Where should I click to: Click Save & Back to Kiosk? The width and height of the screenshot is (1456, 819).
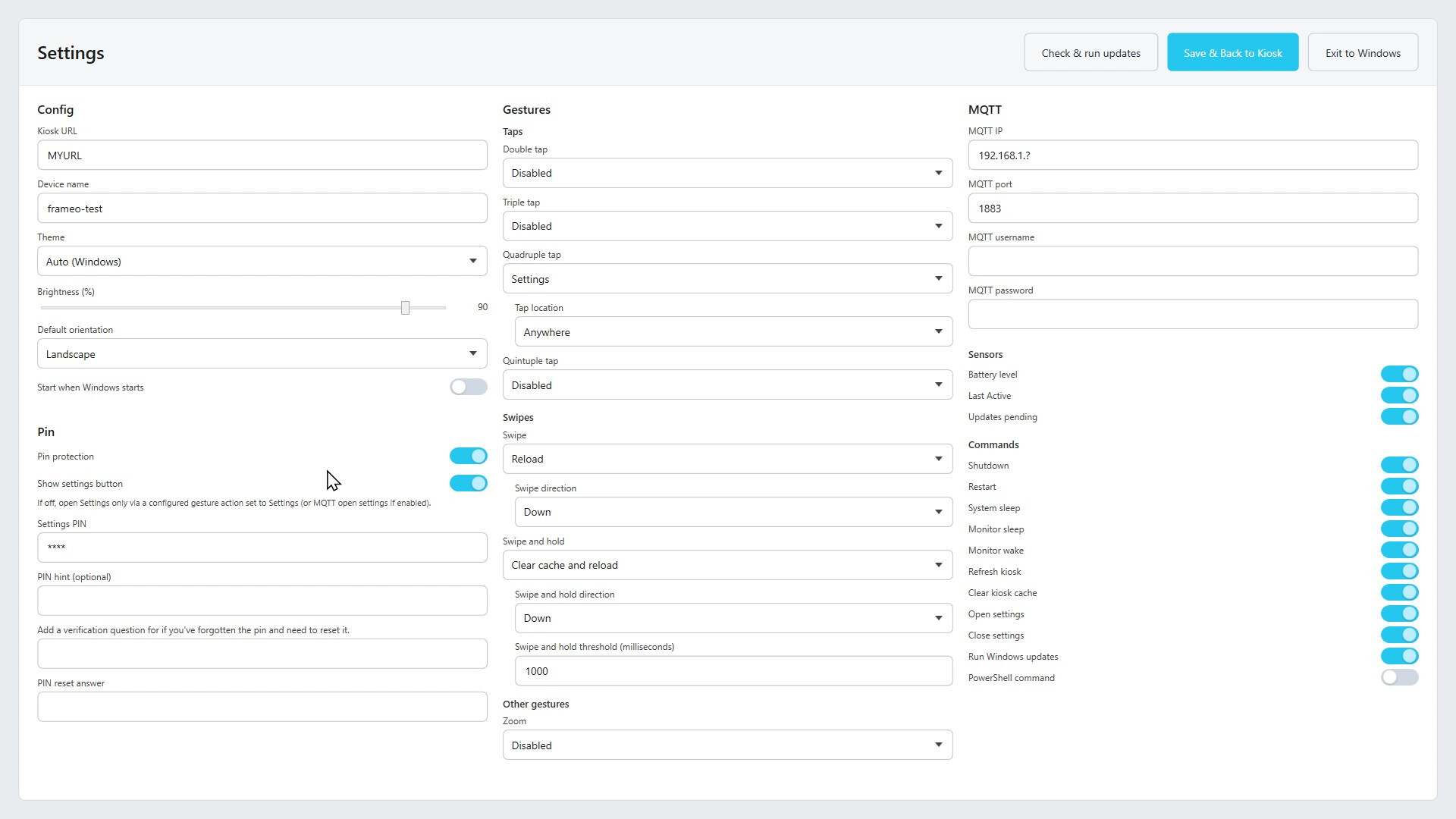(1232, 53)
